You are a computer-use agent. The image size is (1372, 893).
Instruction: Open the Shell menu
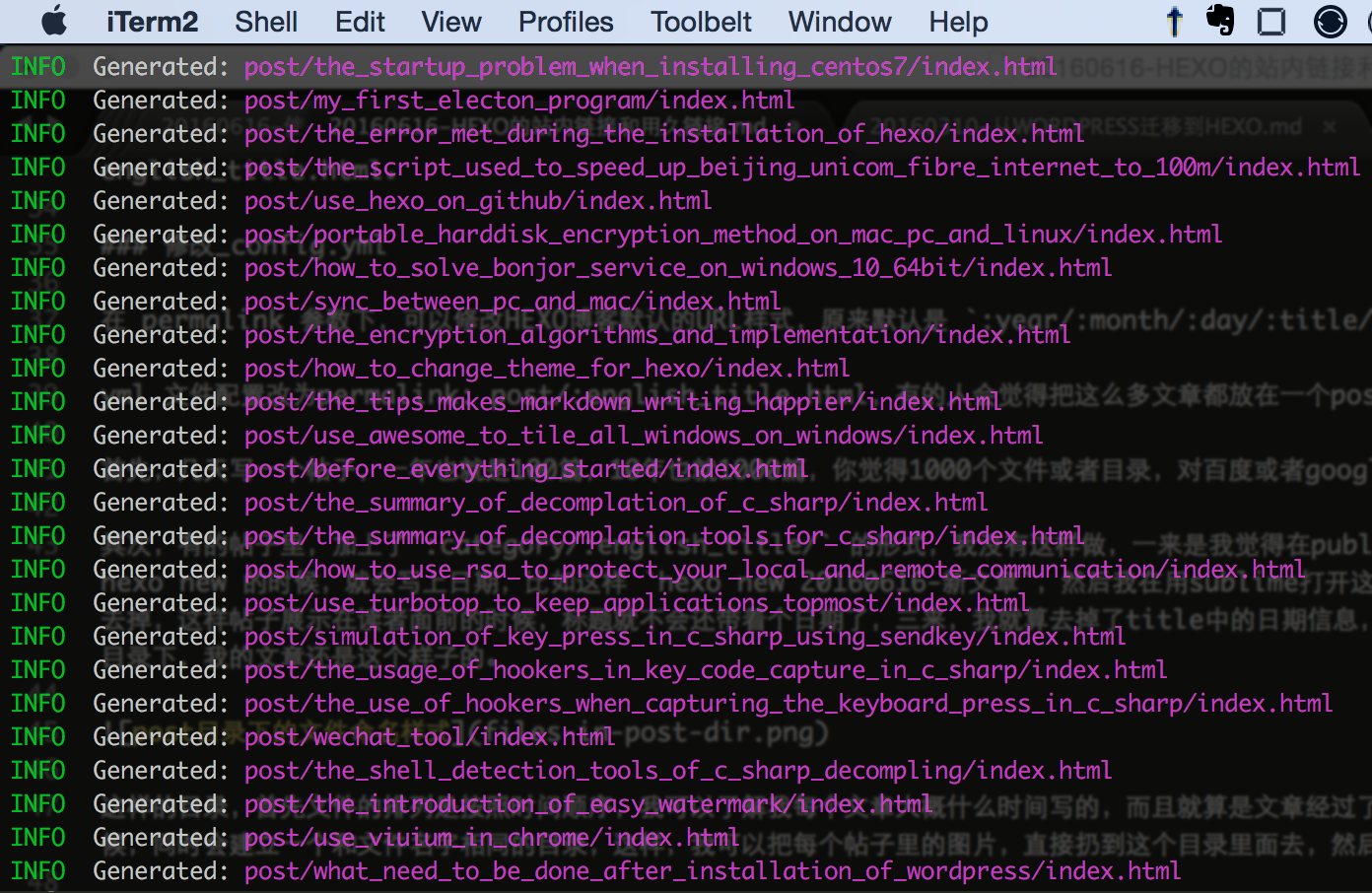pos(266,22)
